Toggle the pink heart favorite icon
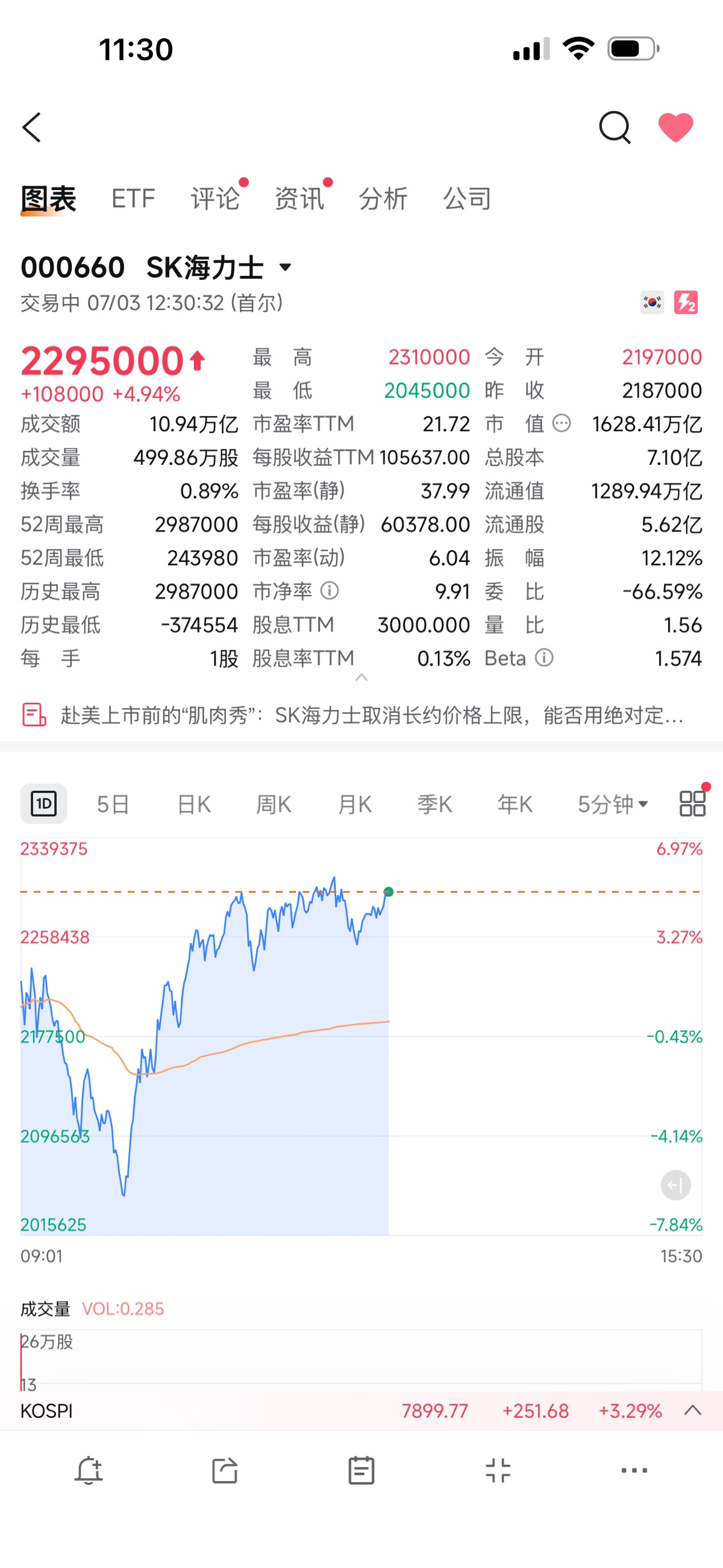 tap(675, 127)
